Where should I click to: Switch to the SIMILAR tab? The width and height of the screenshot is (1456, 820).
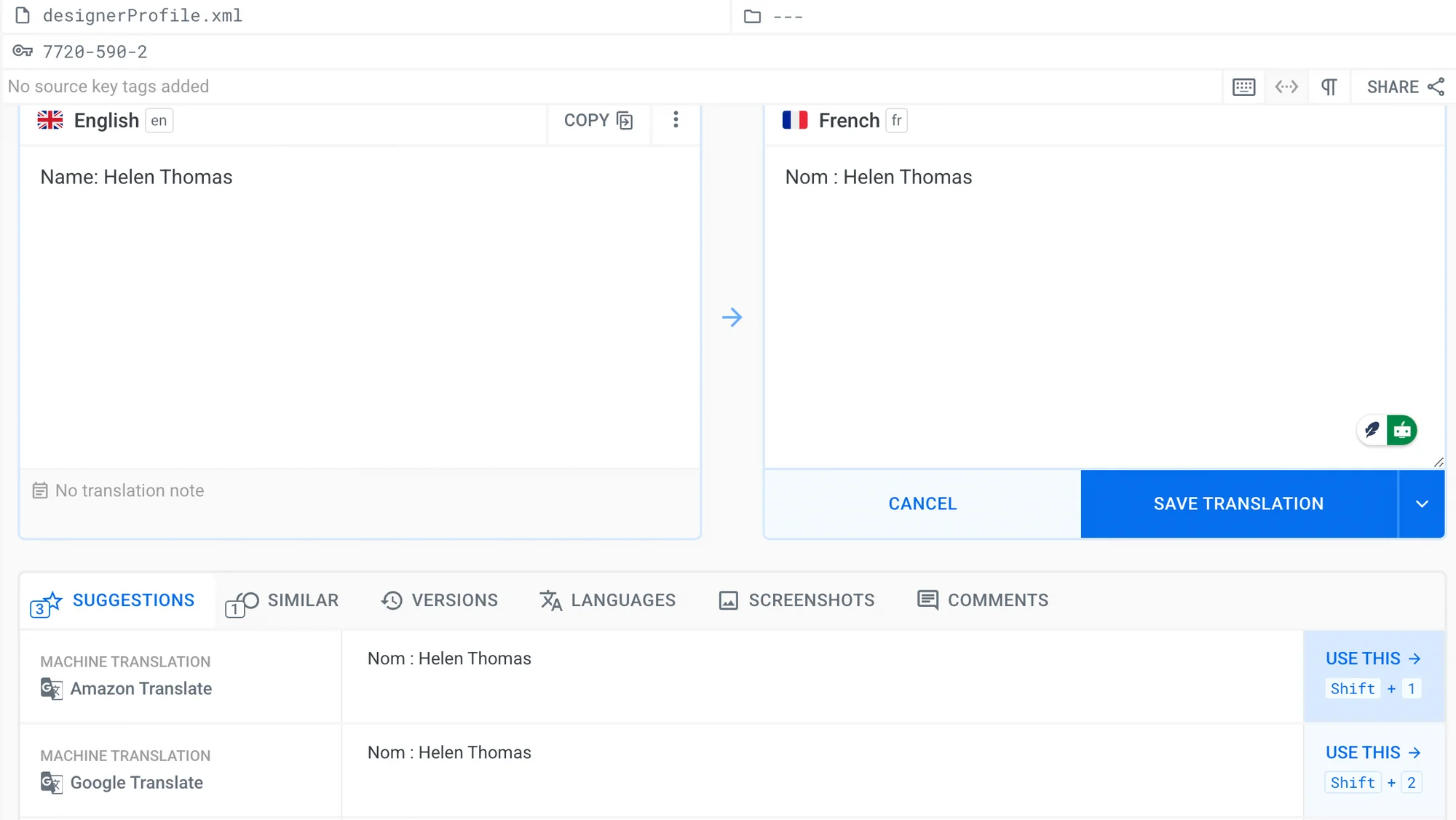click(282, 601)
